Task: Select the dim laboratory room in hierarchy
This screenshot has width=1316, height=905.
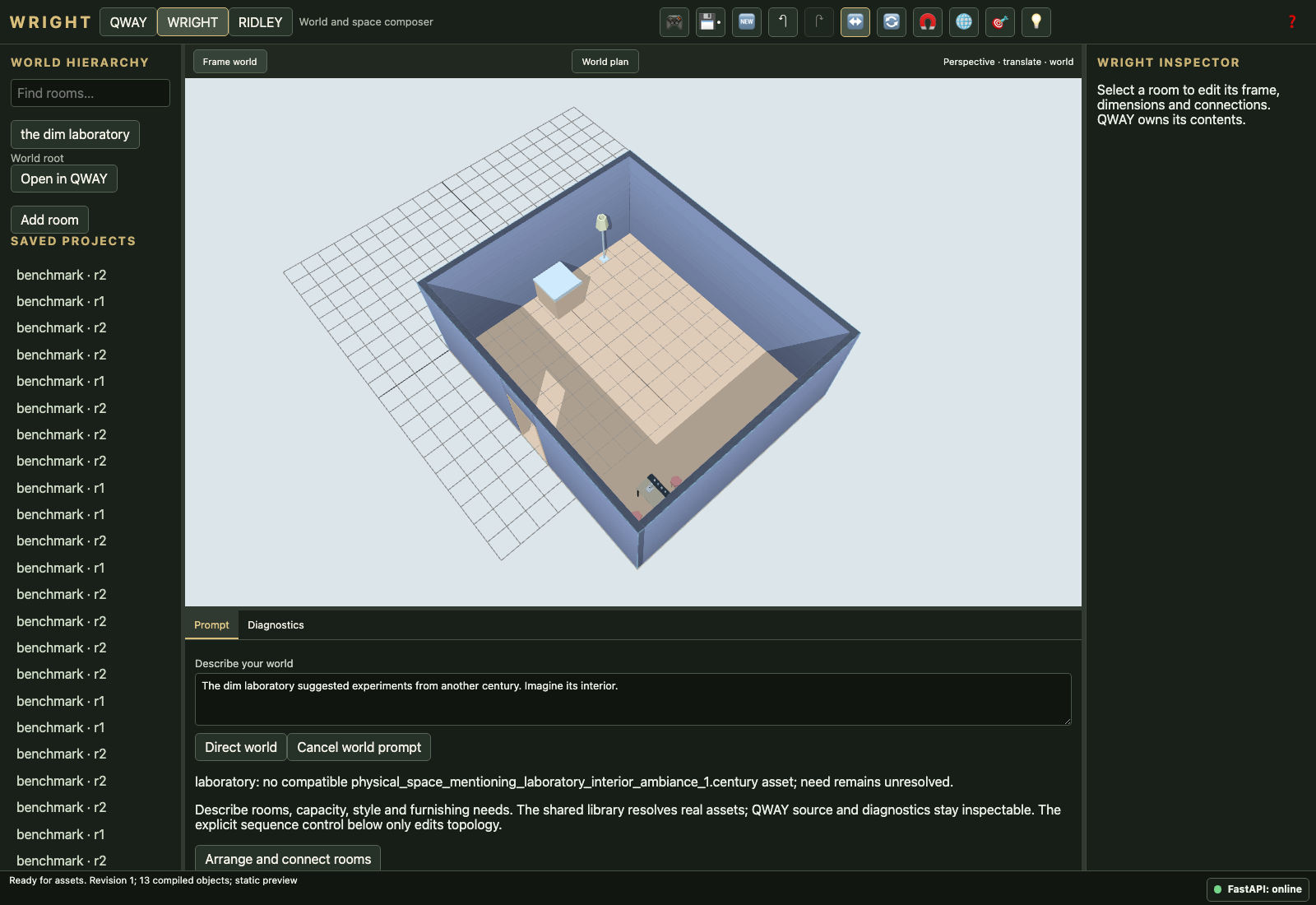Action: click(x=75, y=134)
